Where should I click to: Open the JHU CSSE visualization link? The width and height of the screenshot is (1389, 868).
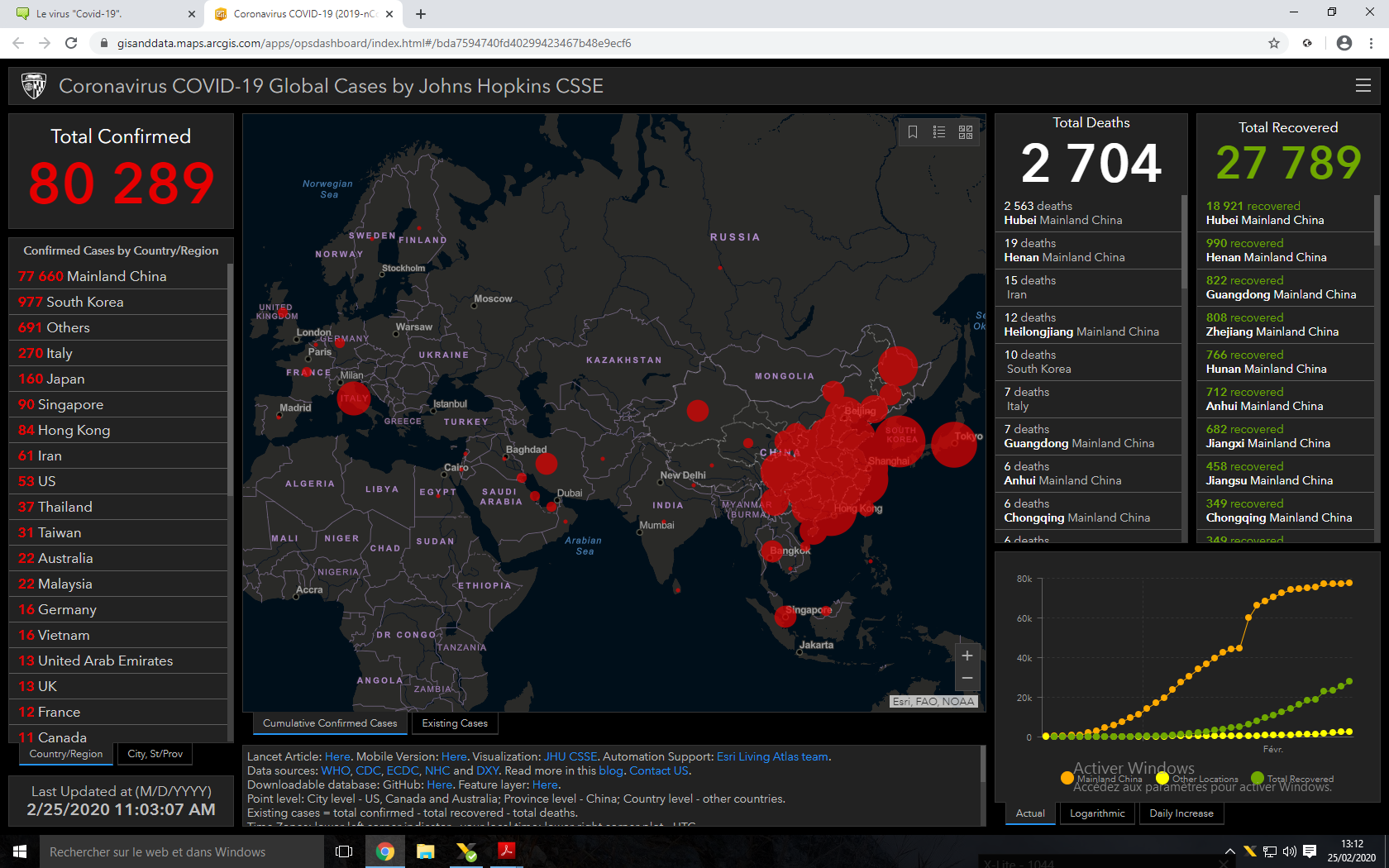tap(570, 756)
